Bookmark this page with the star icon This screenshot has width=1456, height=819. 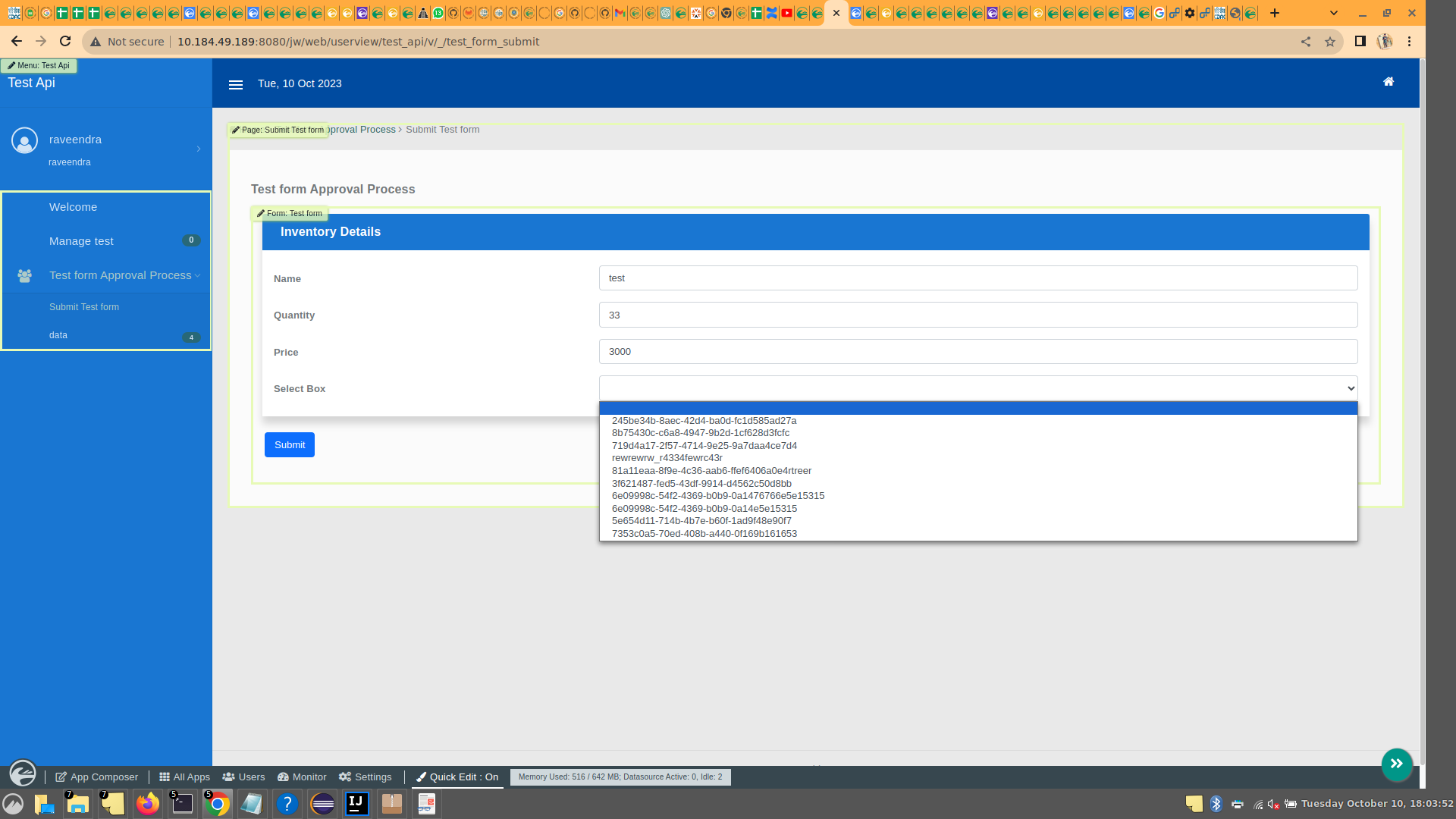tap(1329, 42)
